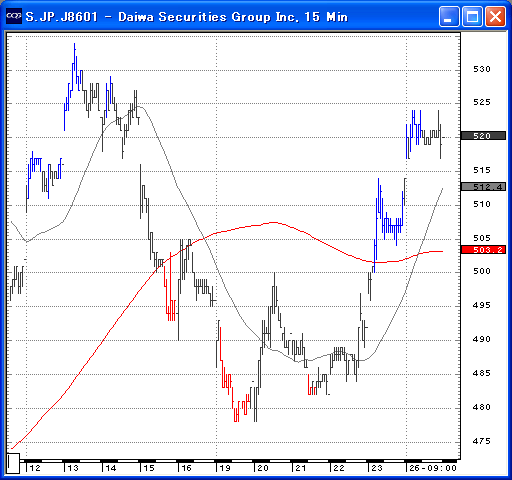
Task: Click the date marker 23 on the time axis
Action: tap(377, 468)
